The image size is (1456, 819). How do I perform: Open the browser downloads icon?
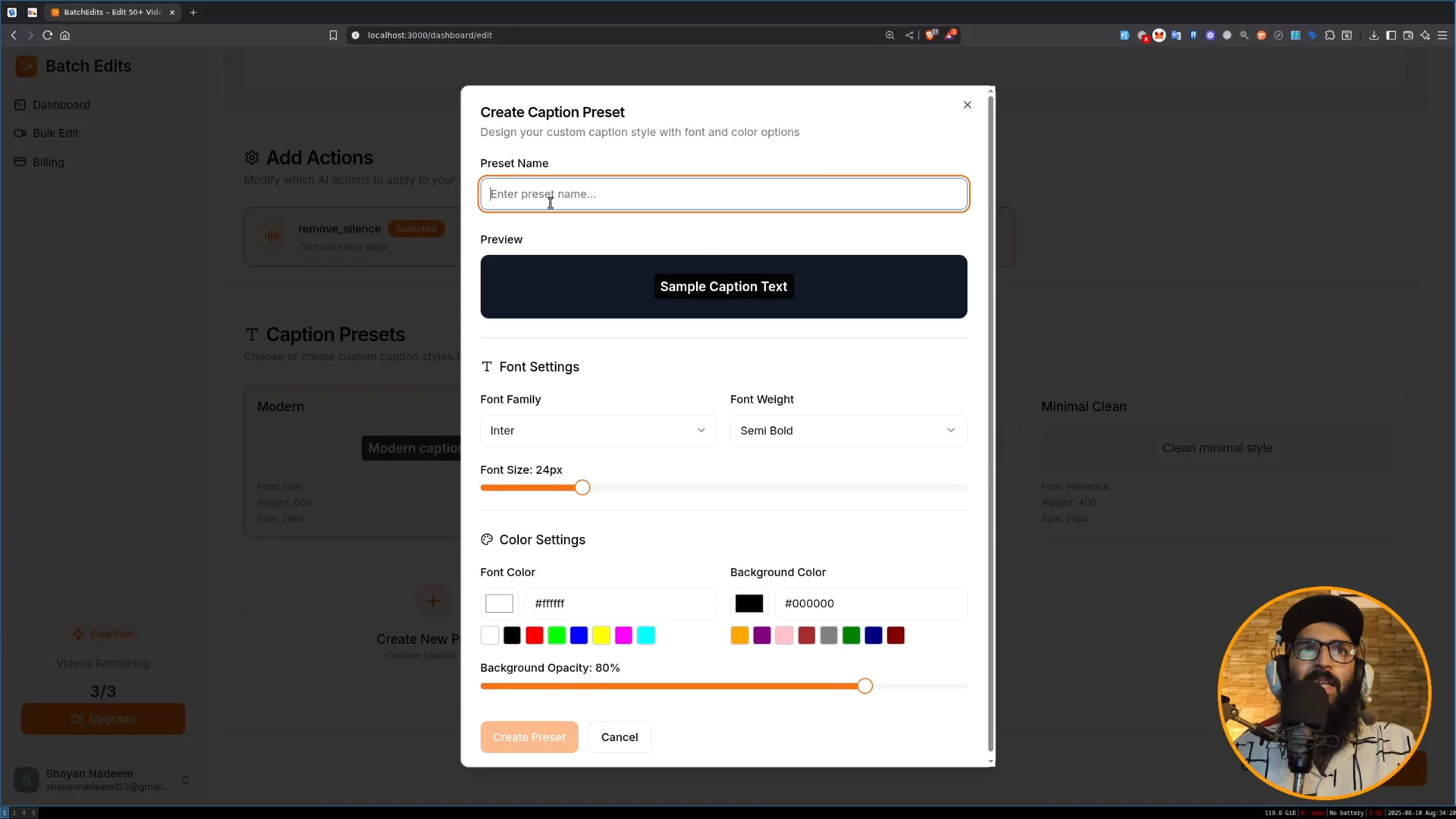(x=1373, y=35)
